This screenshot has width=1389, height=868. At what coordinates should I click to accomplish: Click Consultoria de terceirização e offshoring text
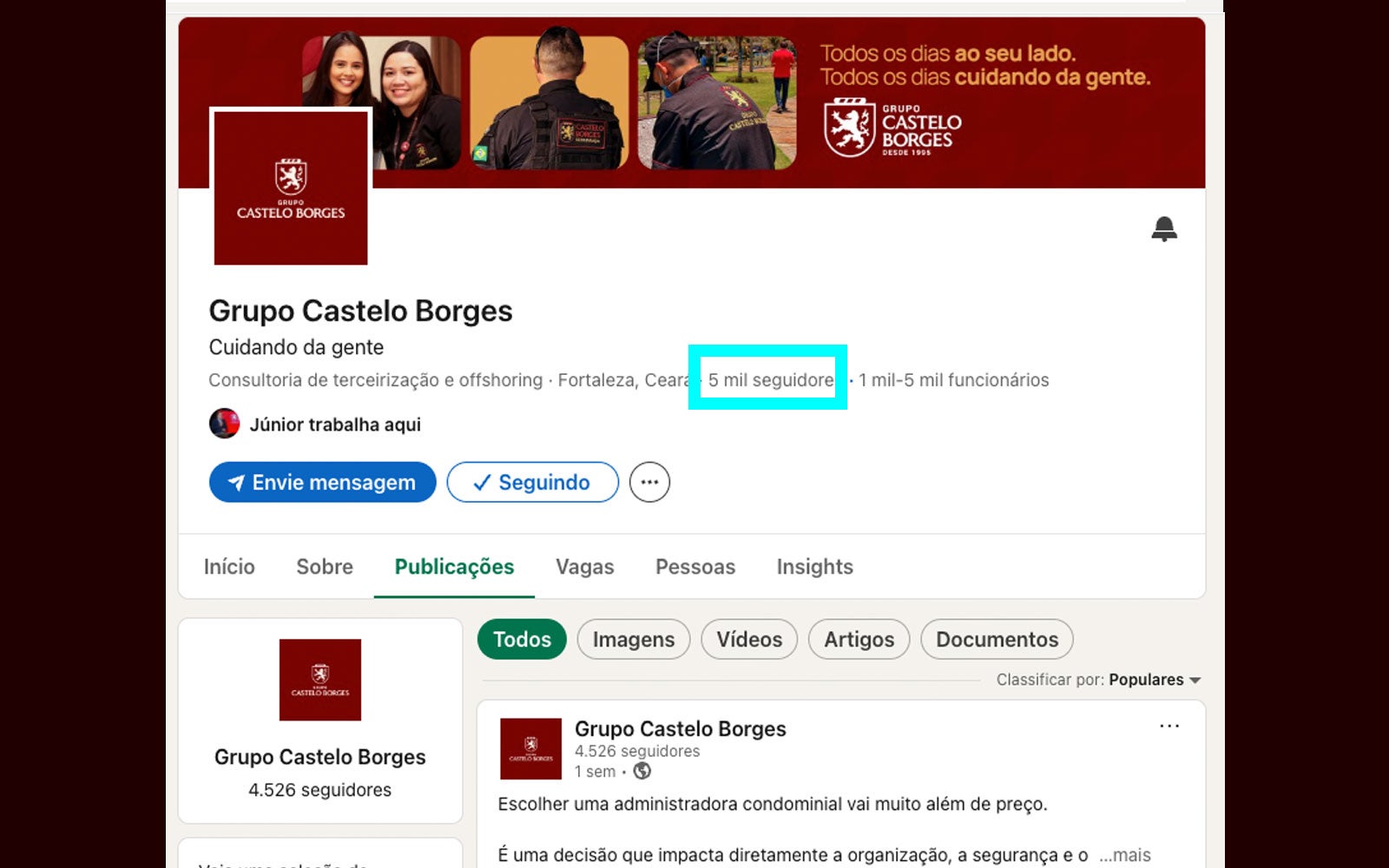click(375, 380)
